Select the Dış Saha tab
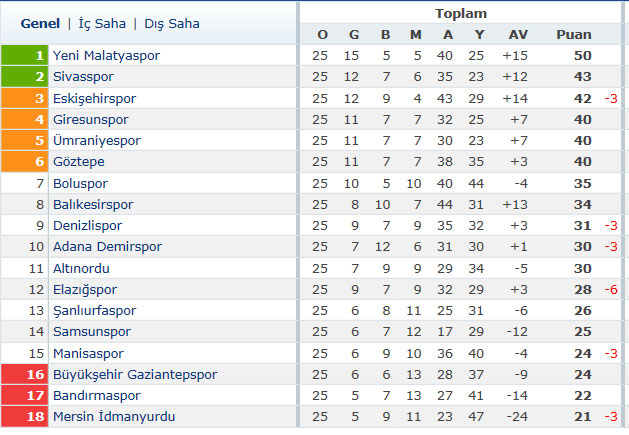Screen dimensions: 629x435 click(172, 24)
